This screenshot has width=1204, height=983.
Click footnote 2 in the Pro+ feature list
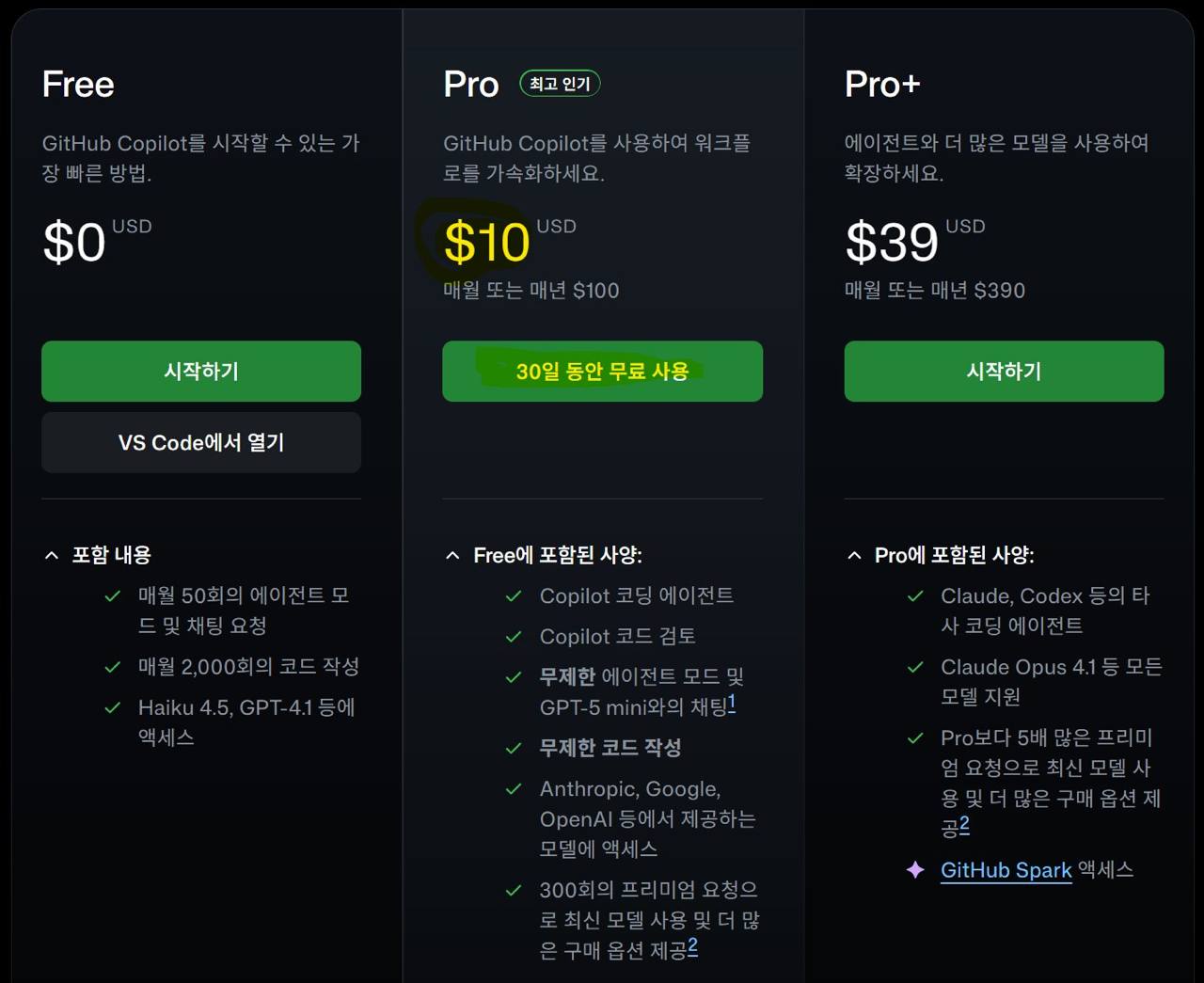click(964, 824)
